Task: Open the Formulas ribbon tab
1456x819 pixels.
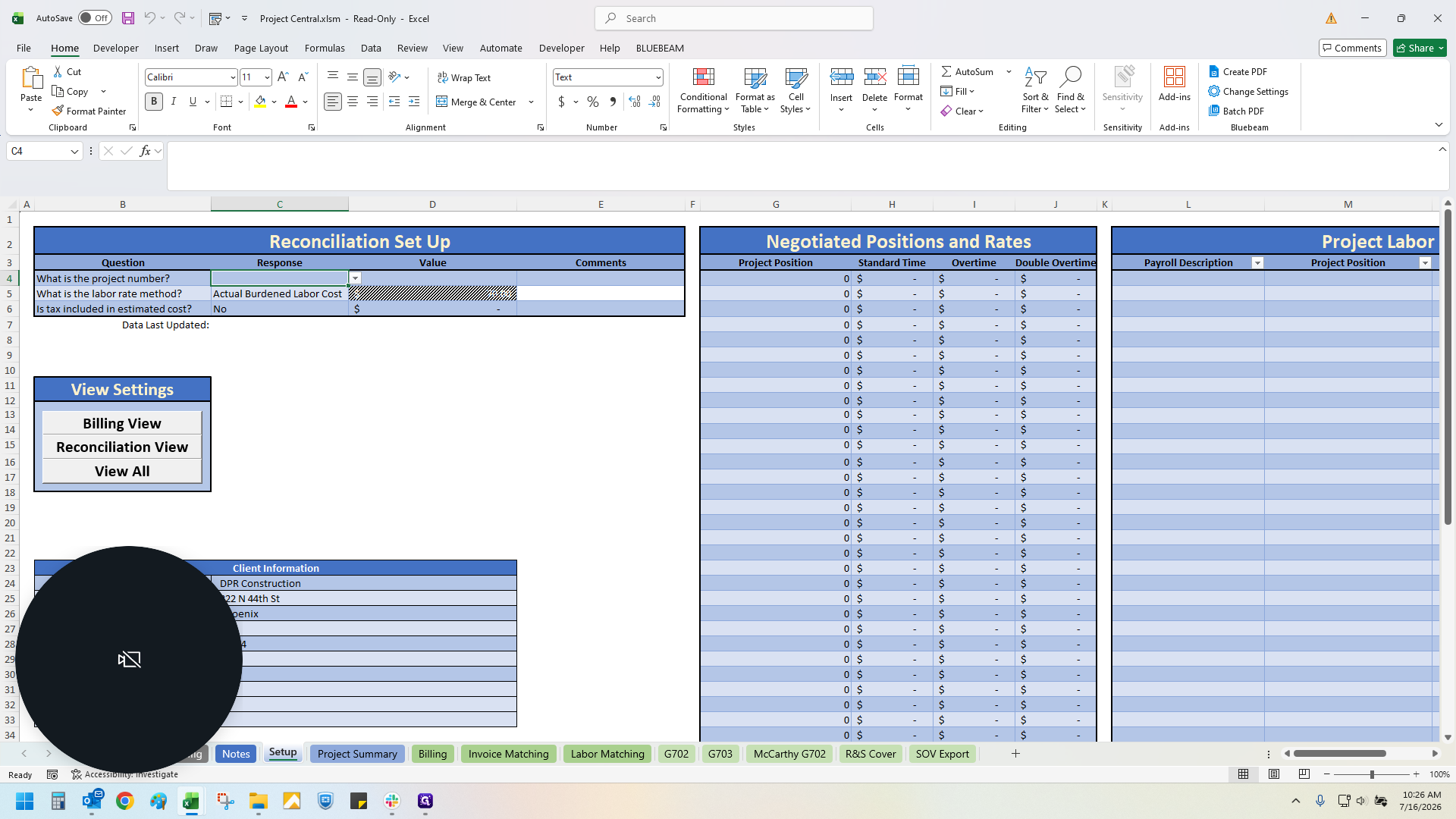Action: (325, 48)
